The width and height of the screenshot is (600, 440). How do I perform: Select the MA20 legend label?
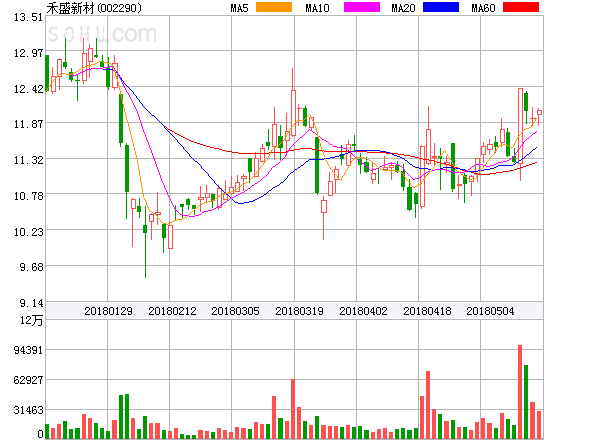coord(403,8)
